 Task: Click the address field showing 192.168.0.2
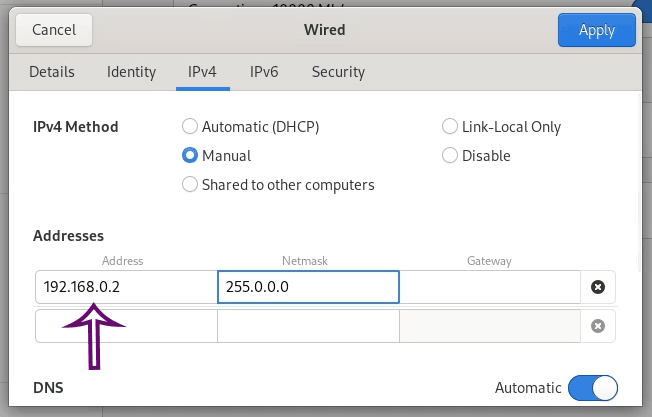coord(126,287)
